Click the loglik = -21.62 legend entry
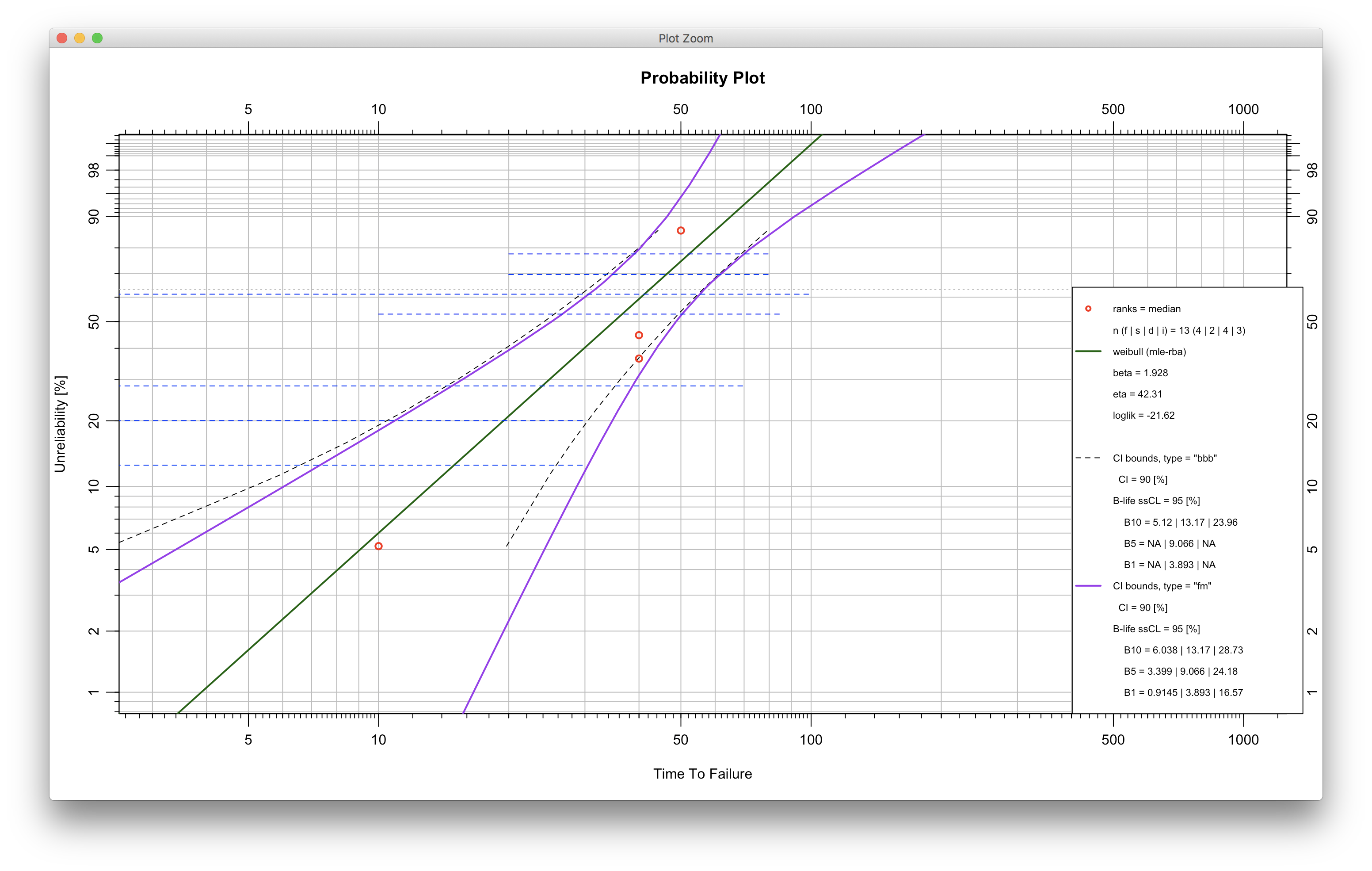Screen dimensions: 1372x871 point(1143,416)
